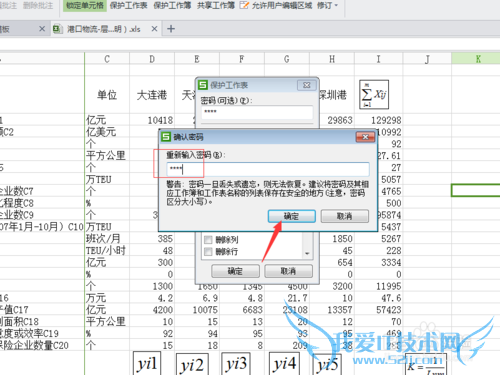The height and width of the screenshot is (375, 500).
Task: Click the 万TEU cell in the 5057 row
Action: 107,179
